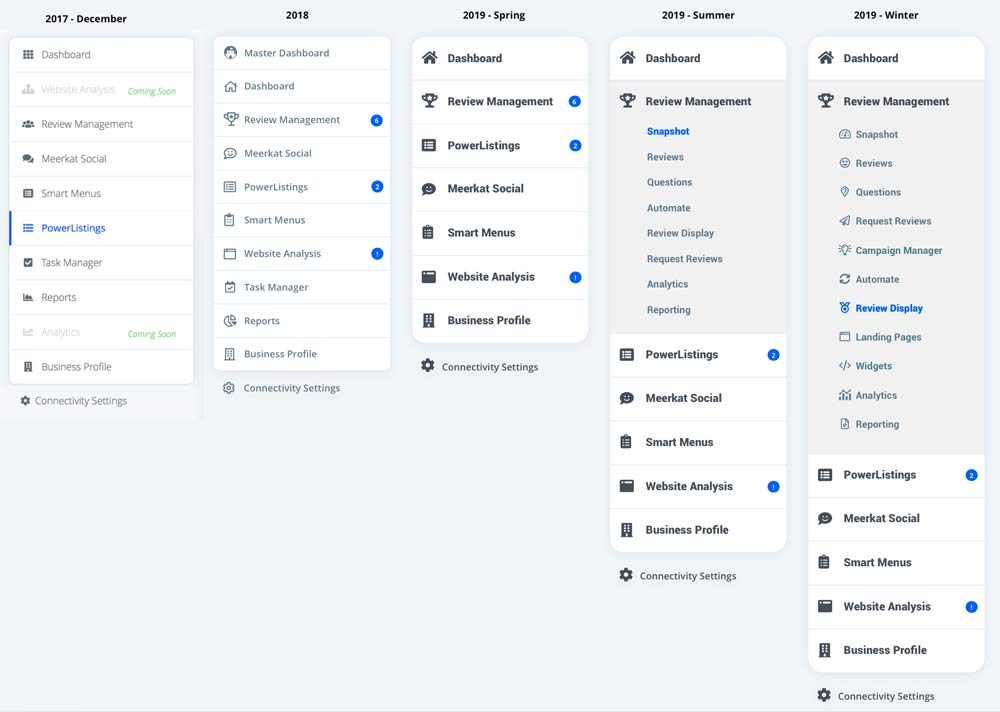
Task: Click the Master Dashboard icon in the 2018 menu
Action: click(230, 52)
